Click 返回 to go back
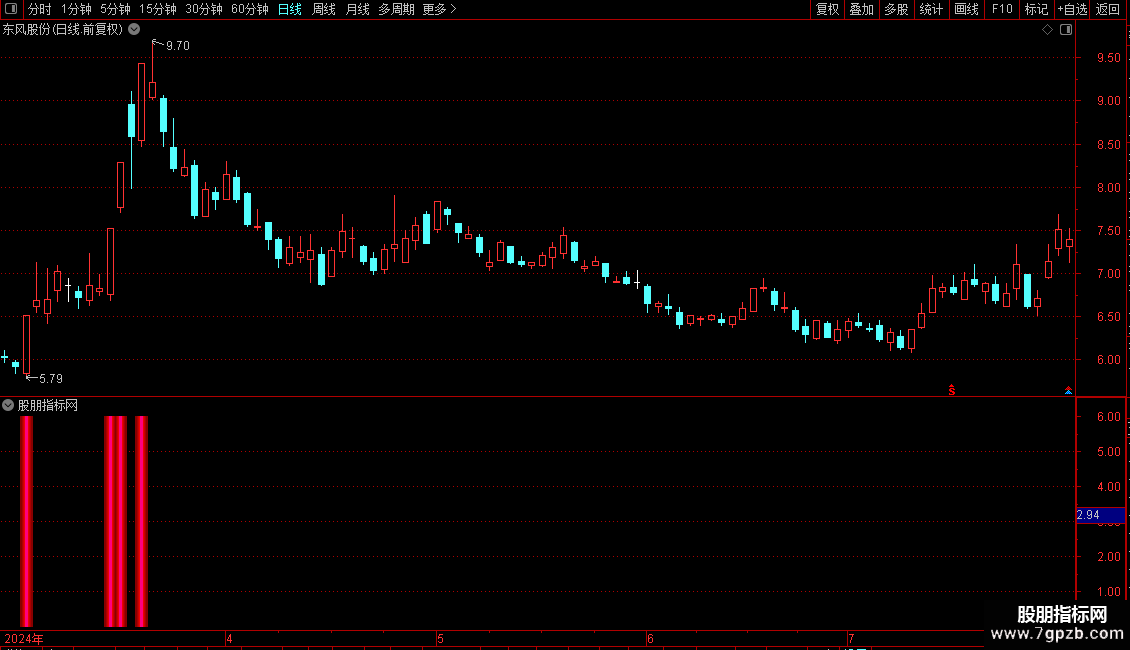 point(1108,9)
